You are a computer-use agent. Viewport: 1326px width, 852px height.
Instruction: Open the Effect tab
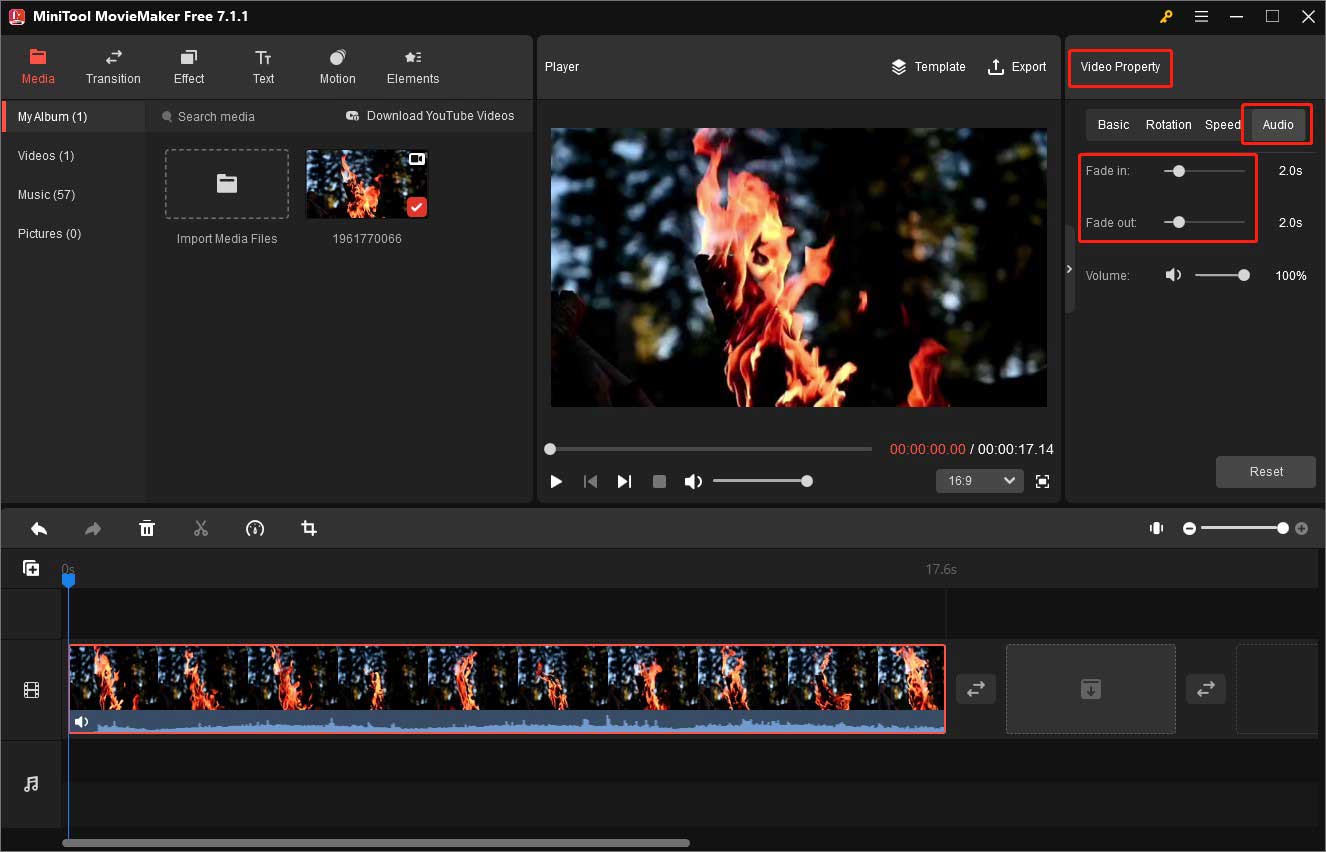189,67
